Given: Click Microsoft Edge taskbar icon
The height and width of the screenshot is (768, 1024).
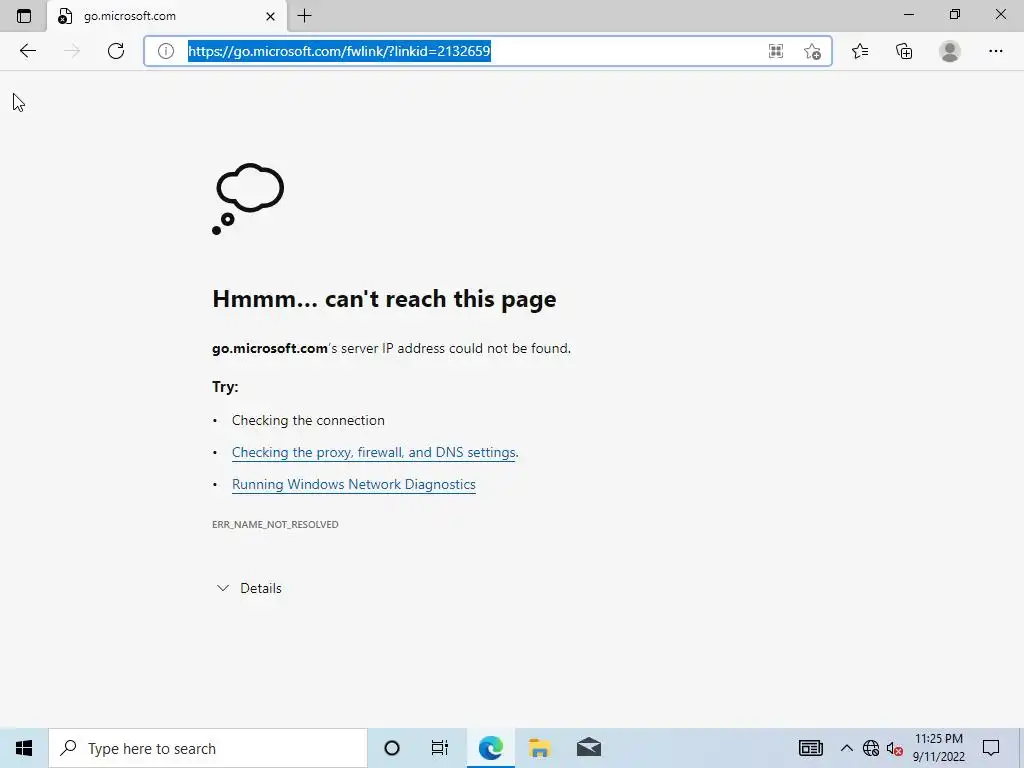Looking at the screenshot, I should point(490,748).
